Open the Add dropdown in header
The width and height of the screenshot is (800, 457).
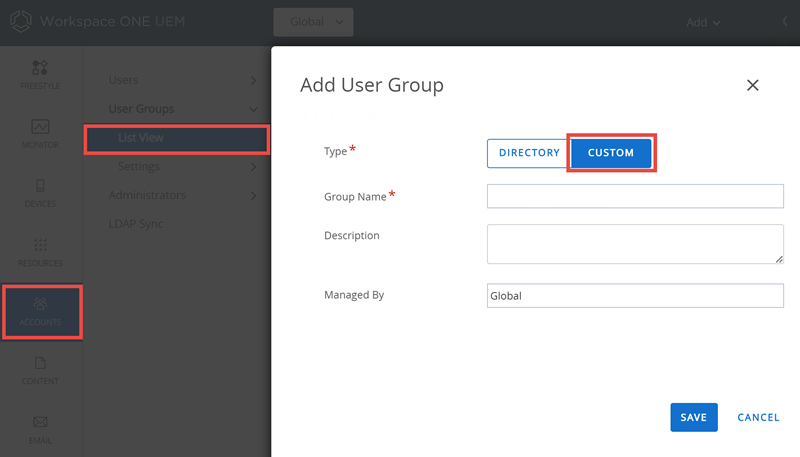703,22
